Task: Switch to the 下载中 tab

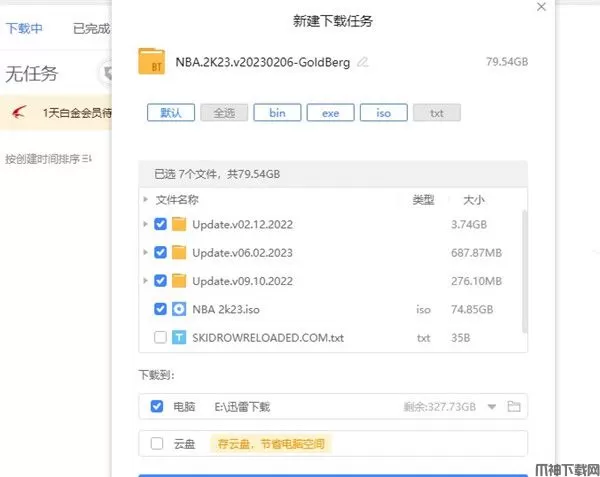Action: (x=24, y=28)
